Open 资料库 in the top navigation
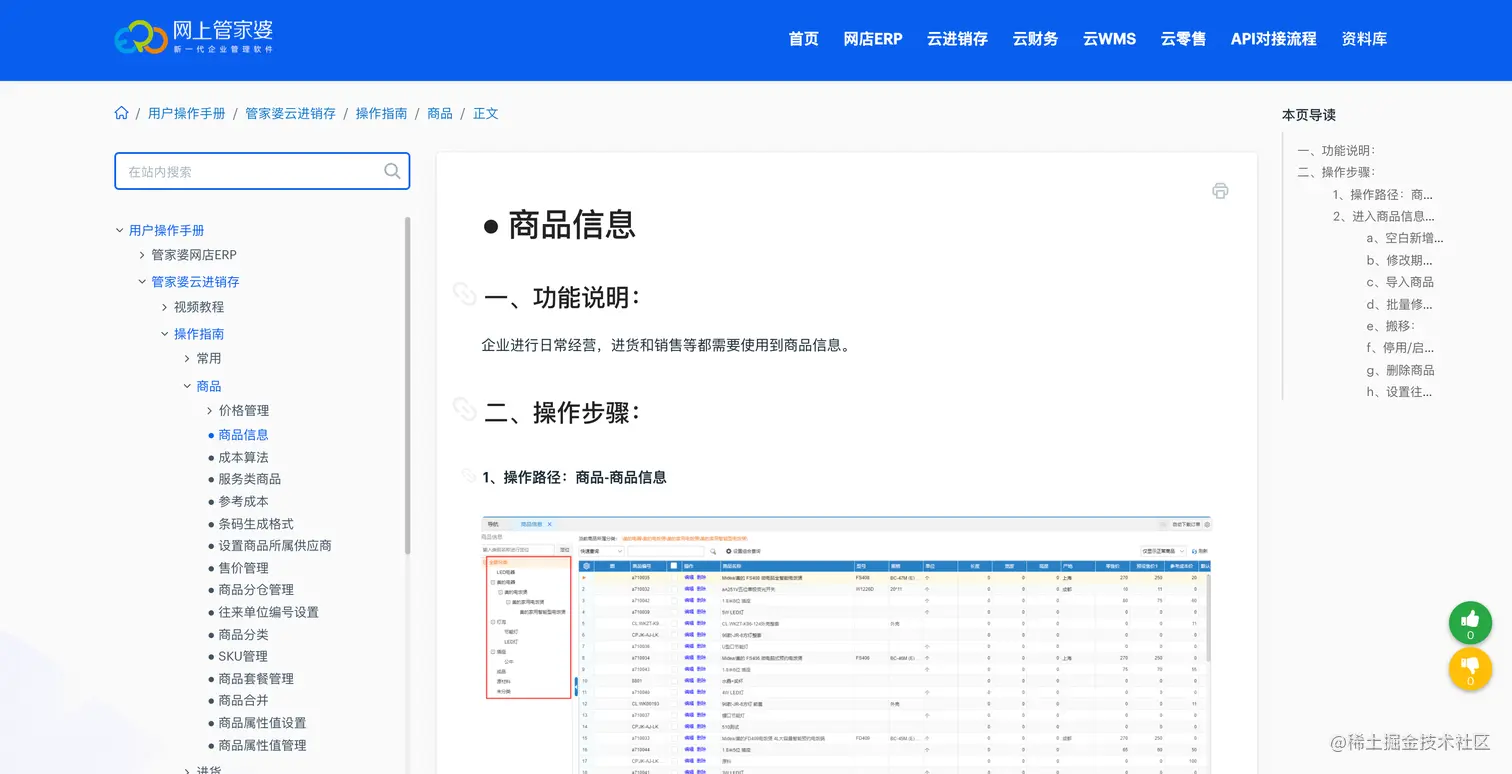Image resolution: width=1512 pixels, height=774 pixels. click(x=1364, y=39)
